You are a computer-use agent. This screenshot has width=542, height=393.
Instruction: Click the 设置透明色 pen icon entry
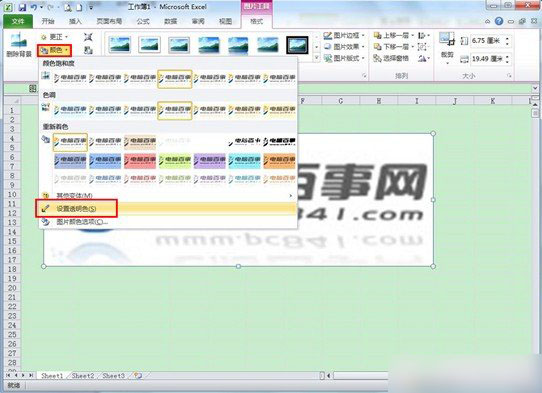(x=45, y=208)
